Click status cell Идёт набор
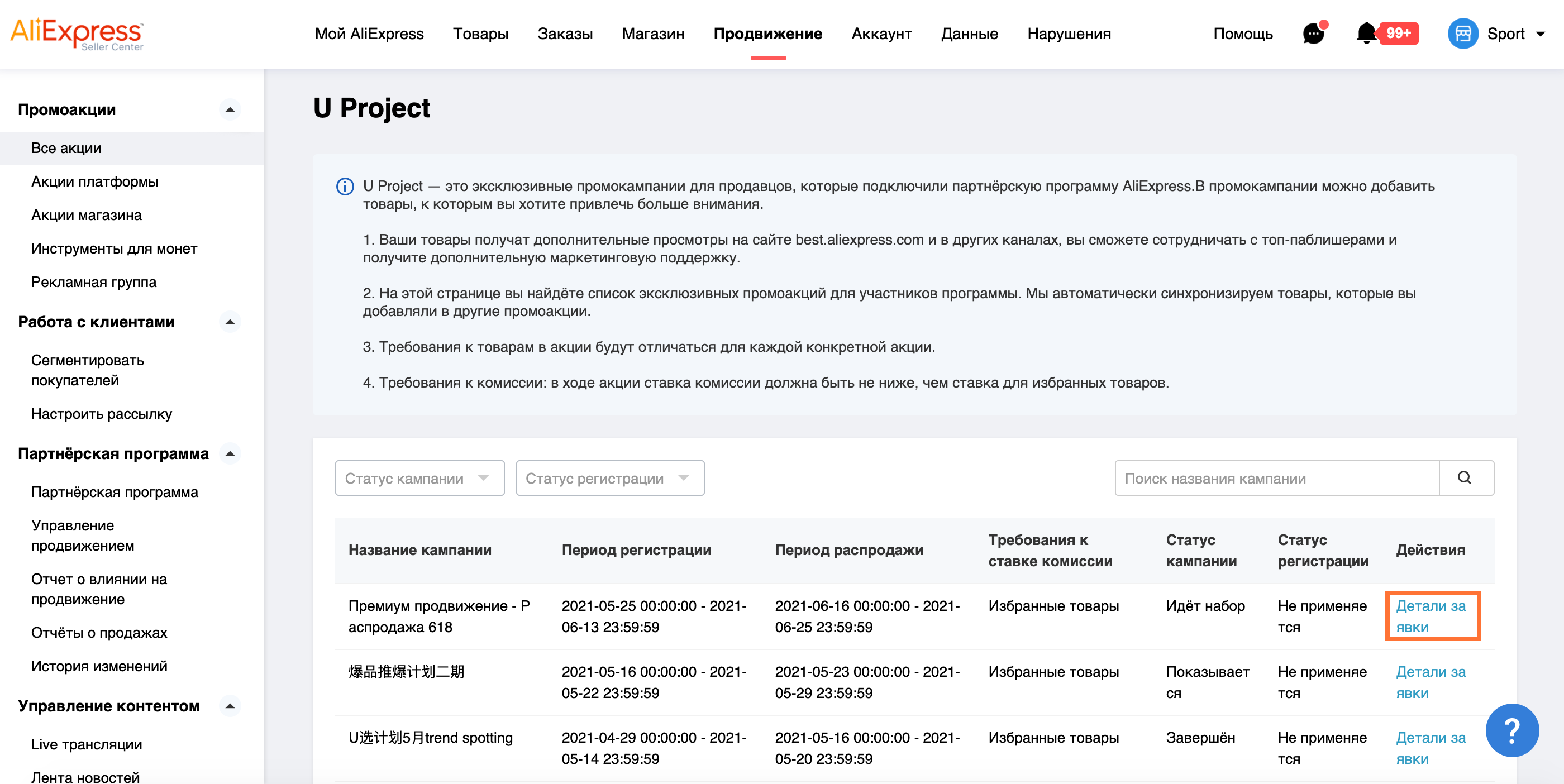This screenshot has width=1564, height=784. [1205, 606]
